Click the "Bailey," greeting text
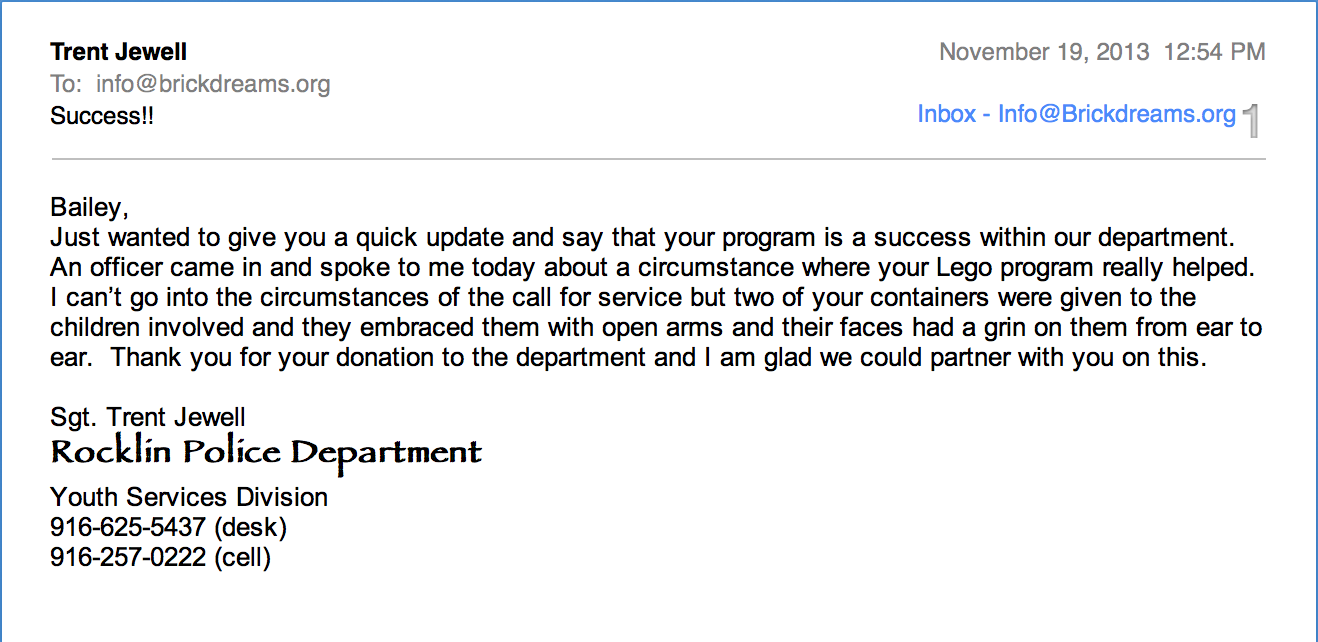1318x642 pixels. [x=90, y=209]
